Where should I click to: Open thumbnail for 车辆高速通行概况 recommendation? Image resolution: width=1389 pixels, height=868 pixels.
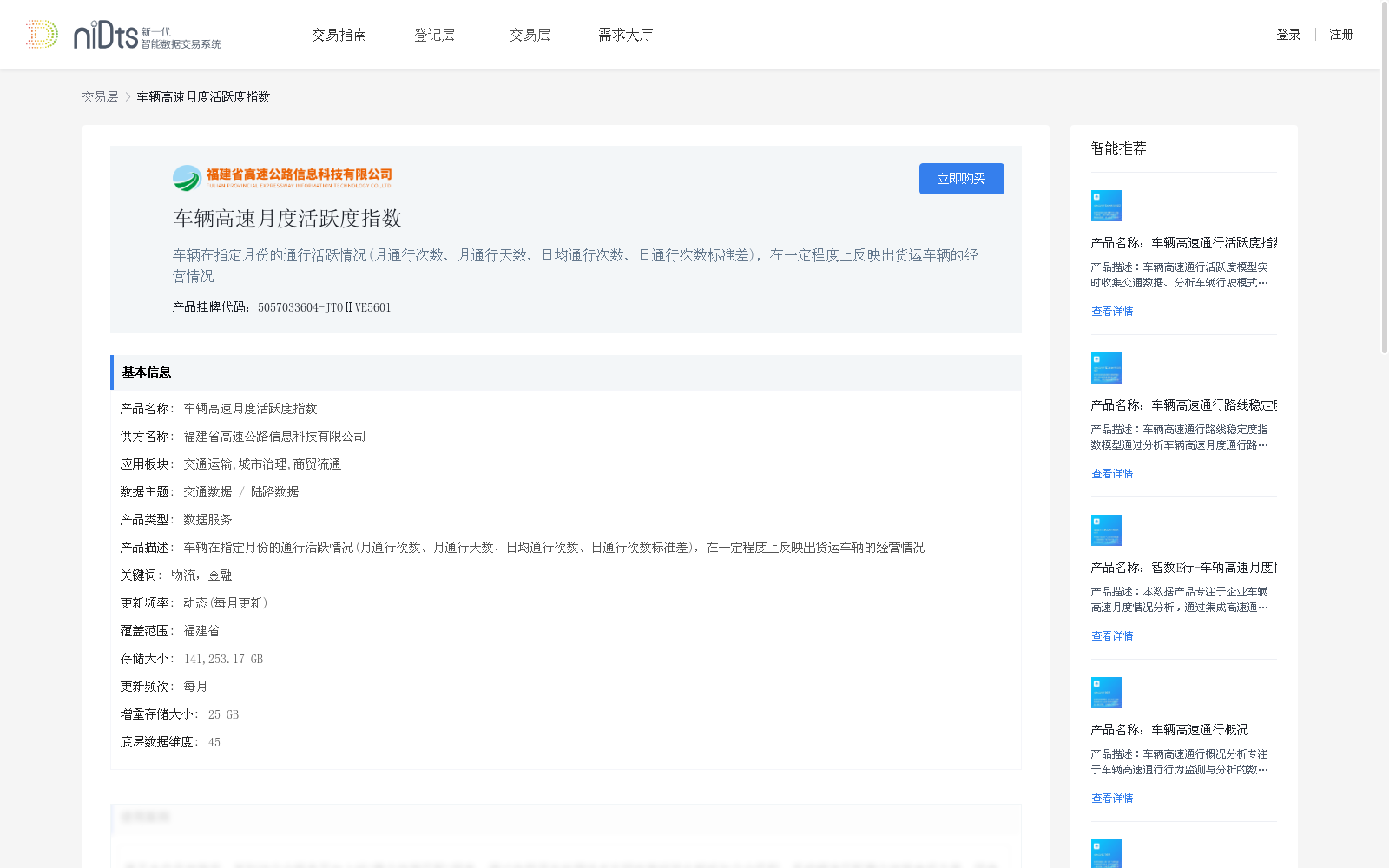[1107, 693]
